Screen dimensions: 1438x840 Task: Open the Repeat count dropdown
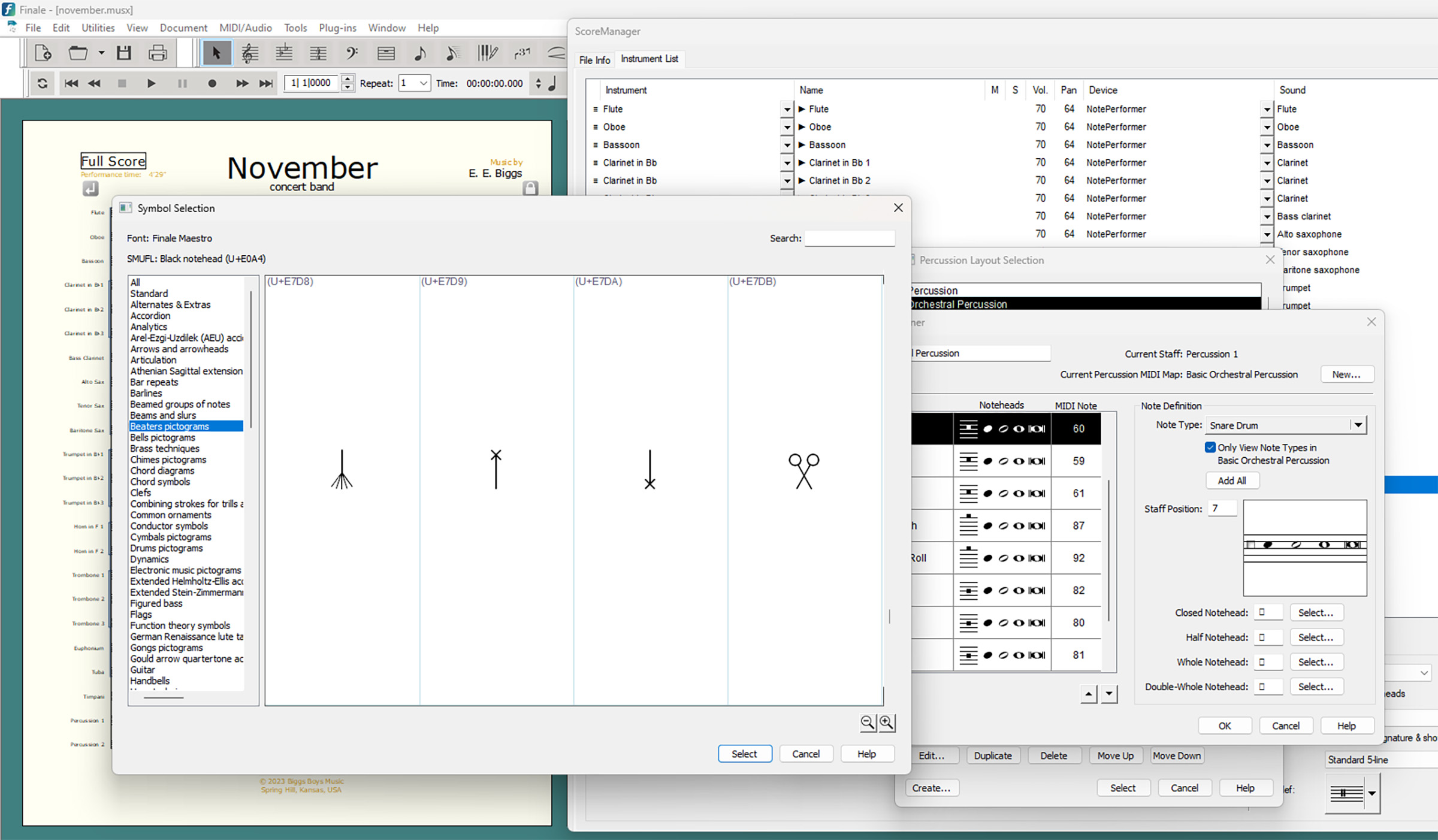tap(423, 83)
